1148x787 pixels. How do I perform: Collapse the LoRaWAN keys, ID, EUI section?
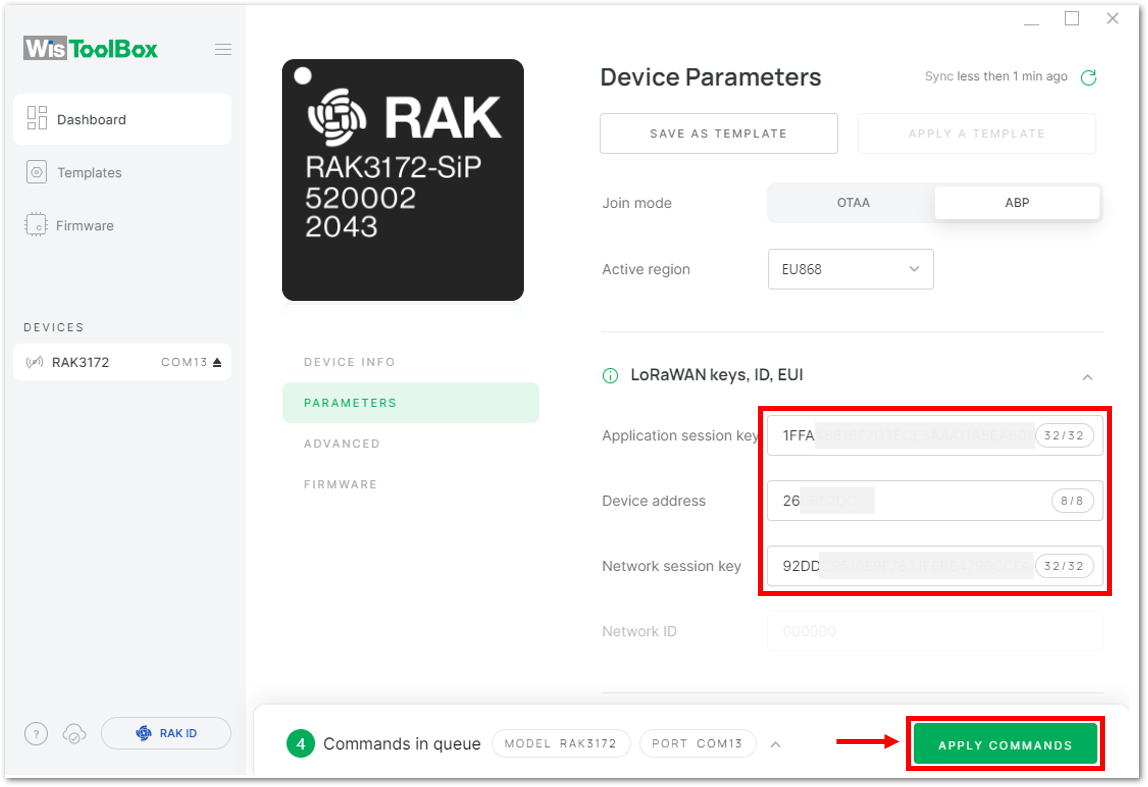(1087, 377)
